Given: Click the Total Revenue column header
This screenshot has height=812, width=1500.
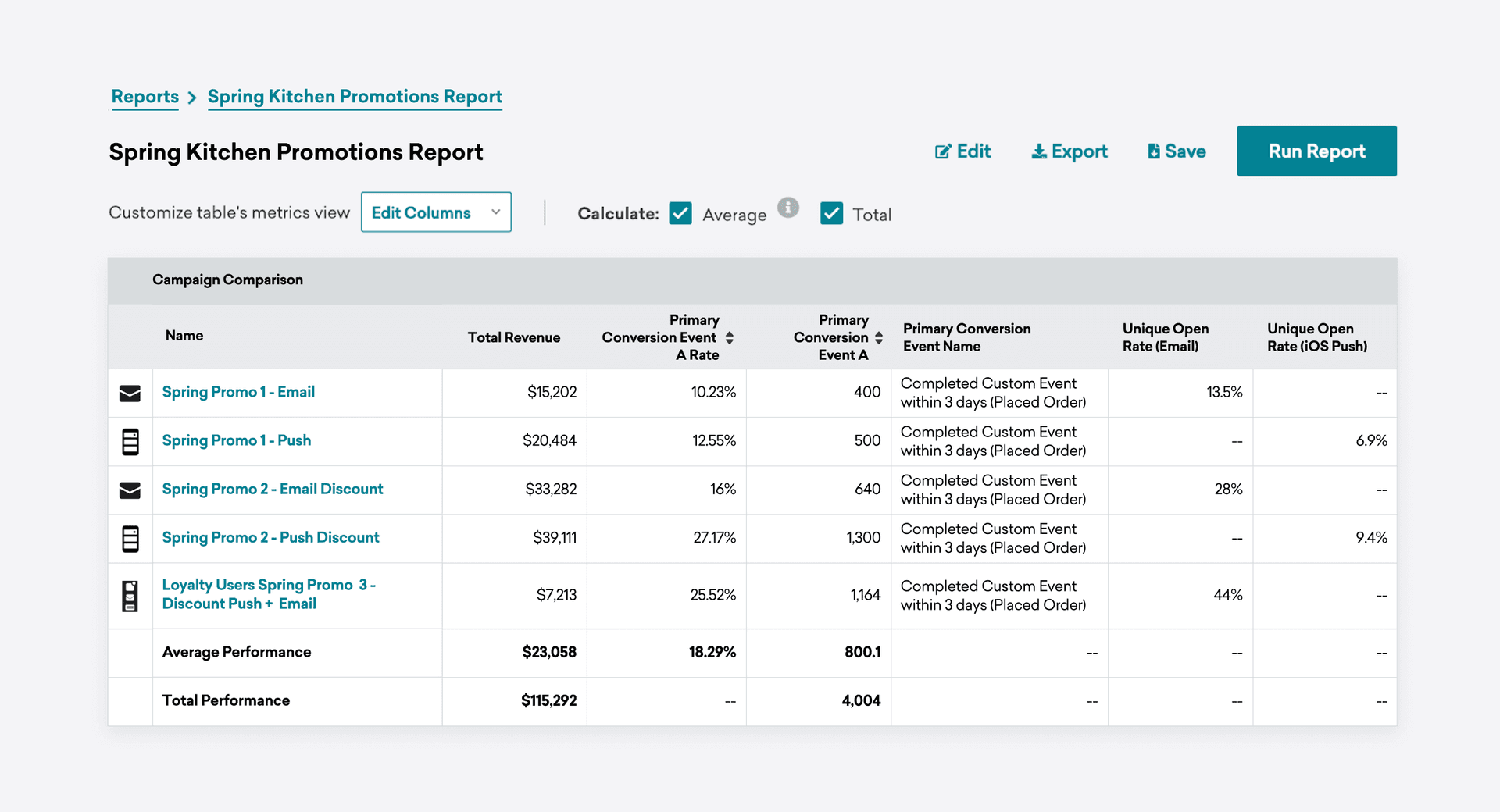Looking at the screenshot, I should coord(513,337).
